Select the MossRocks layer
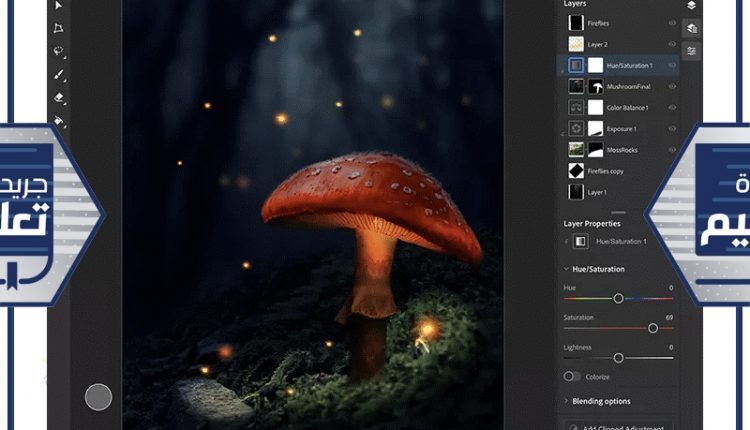 pyautogui.click(x=620, y=150)
